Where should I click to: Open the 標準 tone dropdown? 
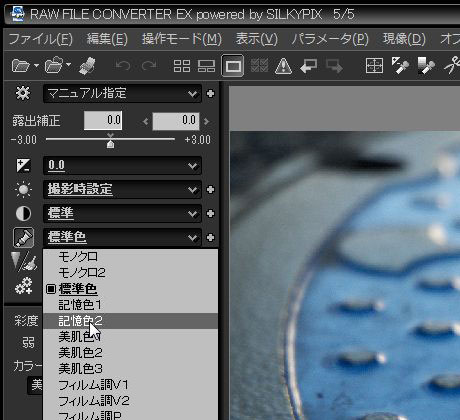click(122, 214)
